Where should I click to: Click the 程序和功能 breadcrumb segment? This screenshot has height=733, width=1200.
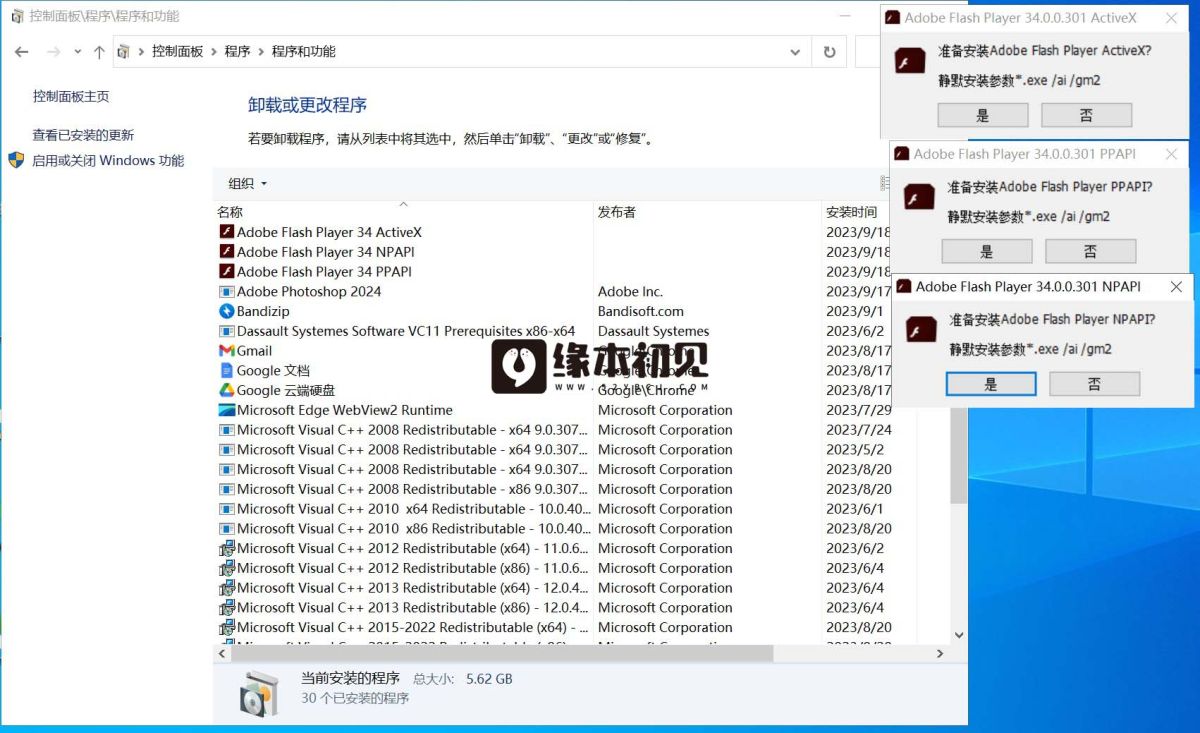304,52
